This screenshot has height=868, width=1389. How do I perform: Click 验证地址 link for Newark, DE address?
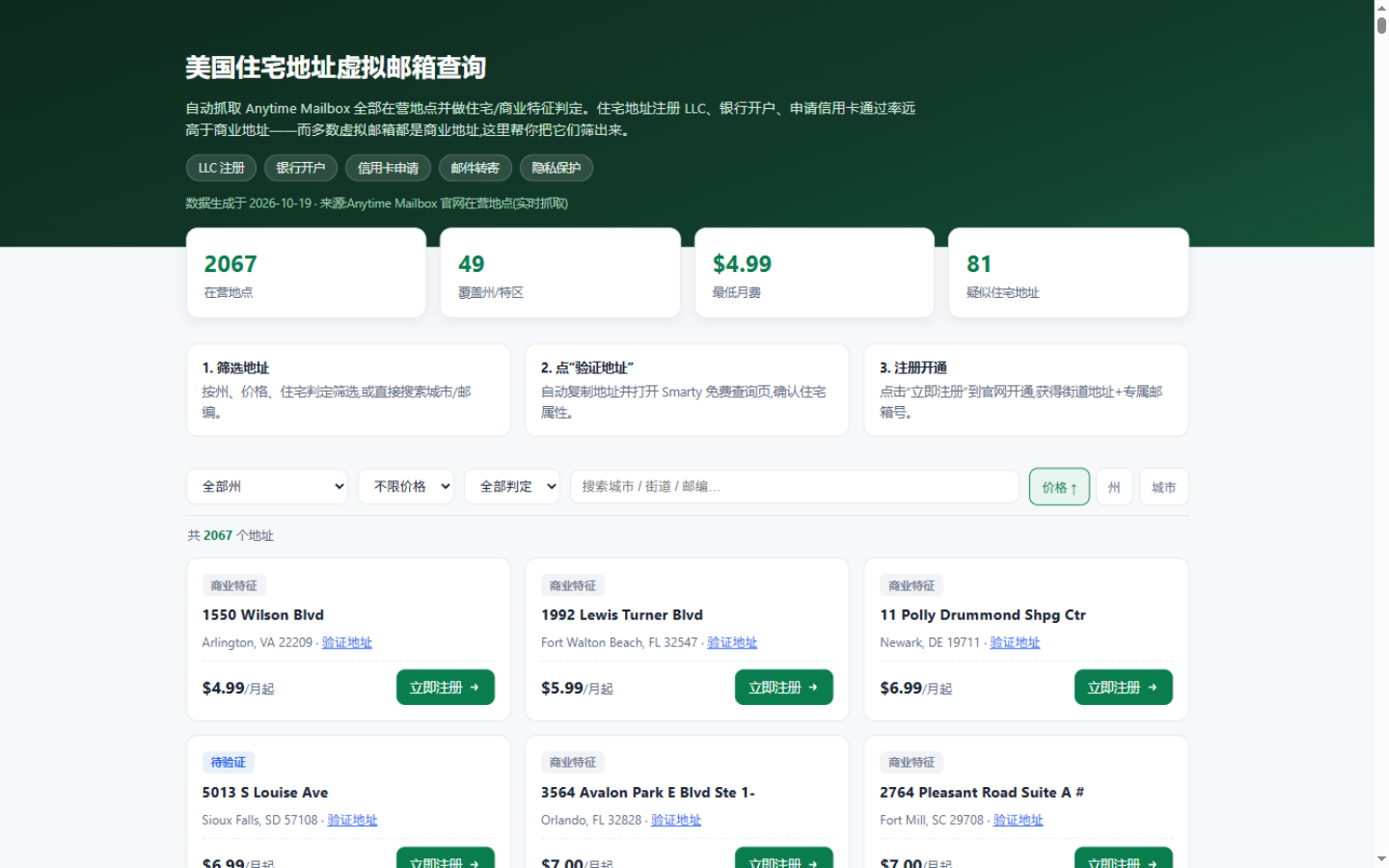1015,642
